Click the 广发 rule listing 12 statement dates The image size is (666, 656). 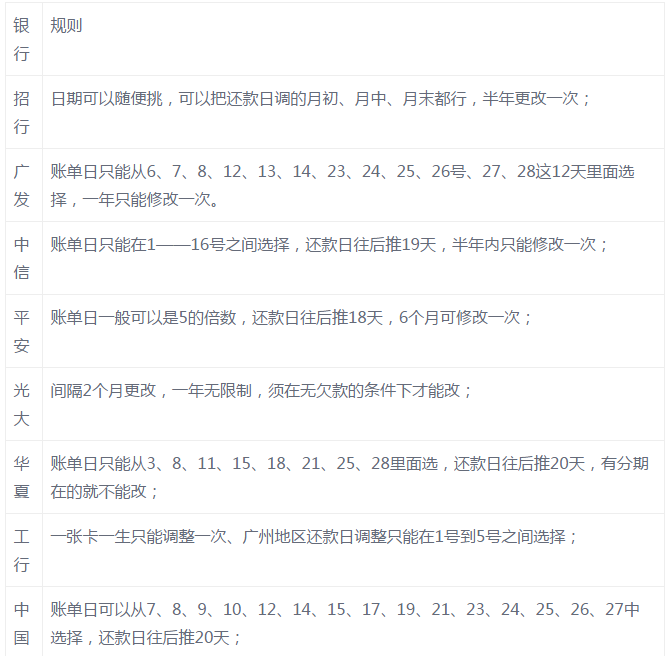pos(353,185)
